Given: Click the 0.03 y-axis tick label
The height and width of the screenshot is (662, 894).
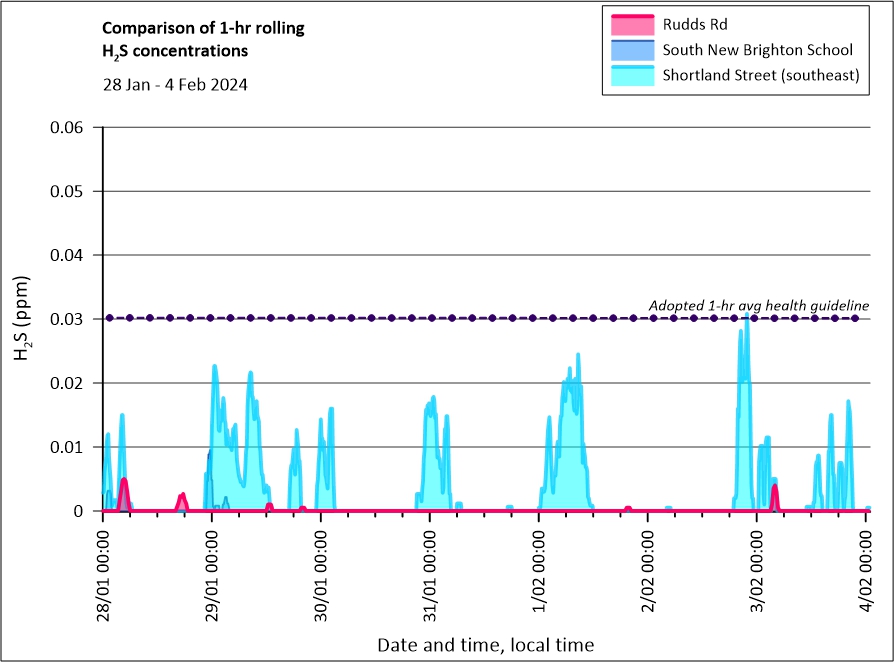Looking at the screenshot, I should click(x=71, y=319).
